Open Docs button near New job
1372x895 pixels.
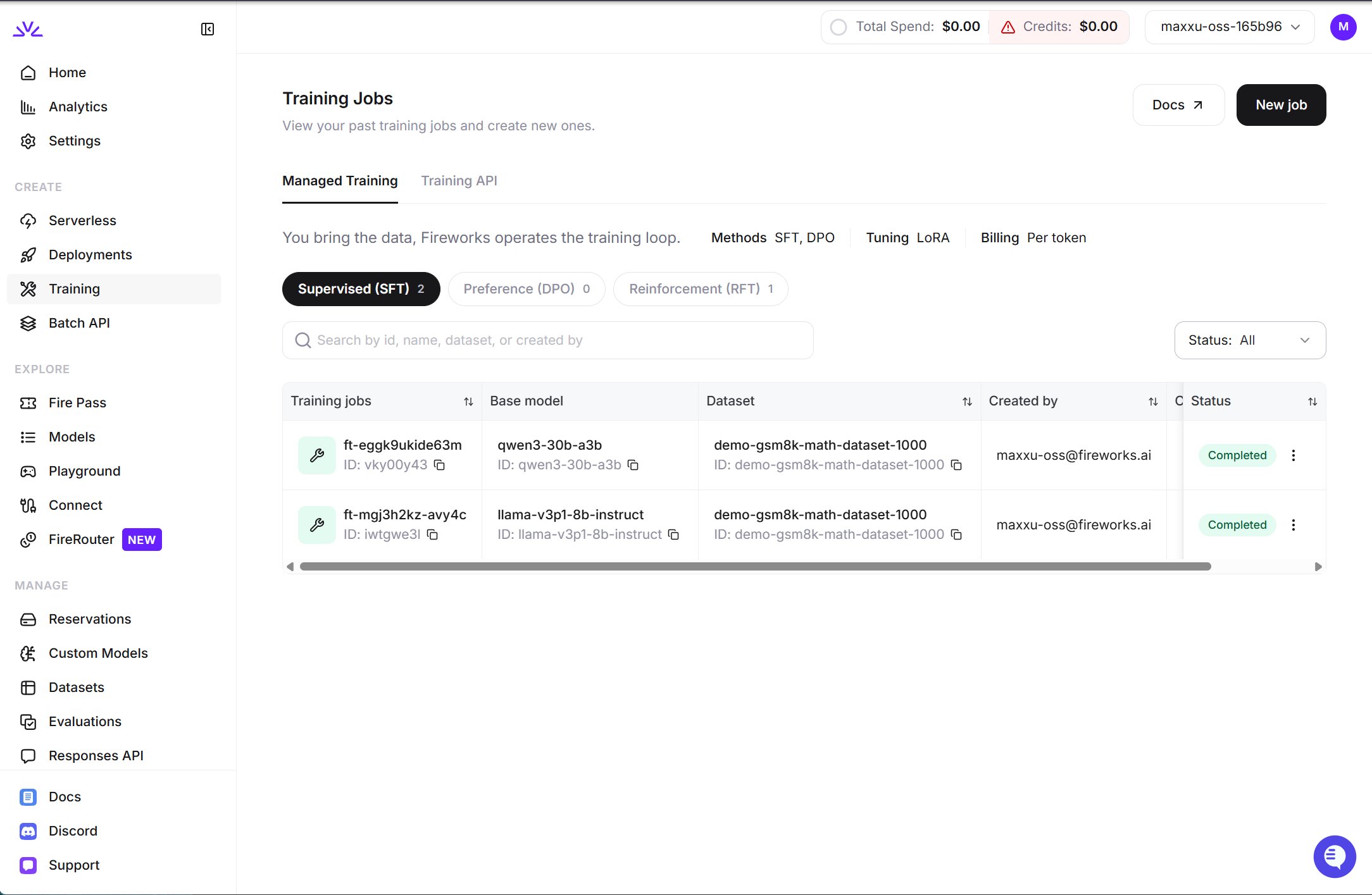pos(1178,105)
